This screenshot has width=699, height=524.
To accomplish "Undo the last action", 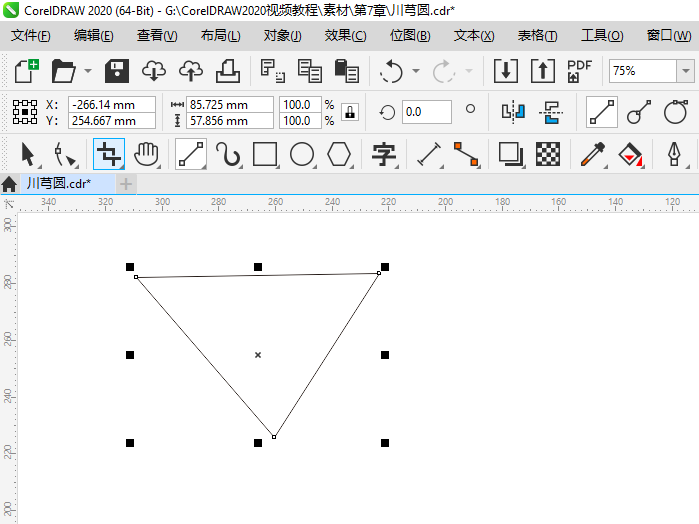I will [391, 70].
